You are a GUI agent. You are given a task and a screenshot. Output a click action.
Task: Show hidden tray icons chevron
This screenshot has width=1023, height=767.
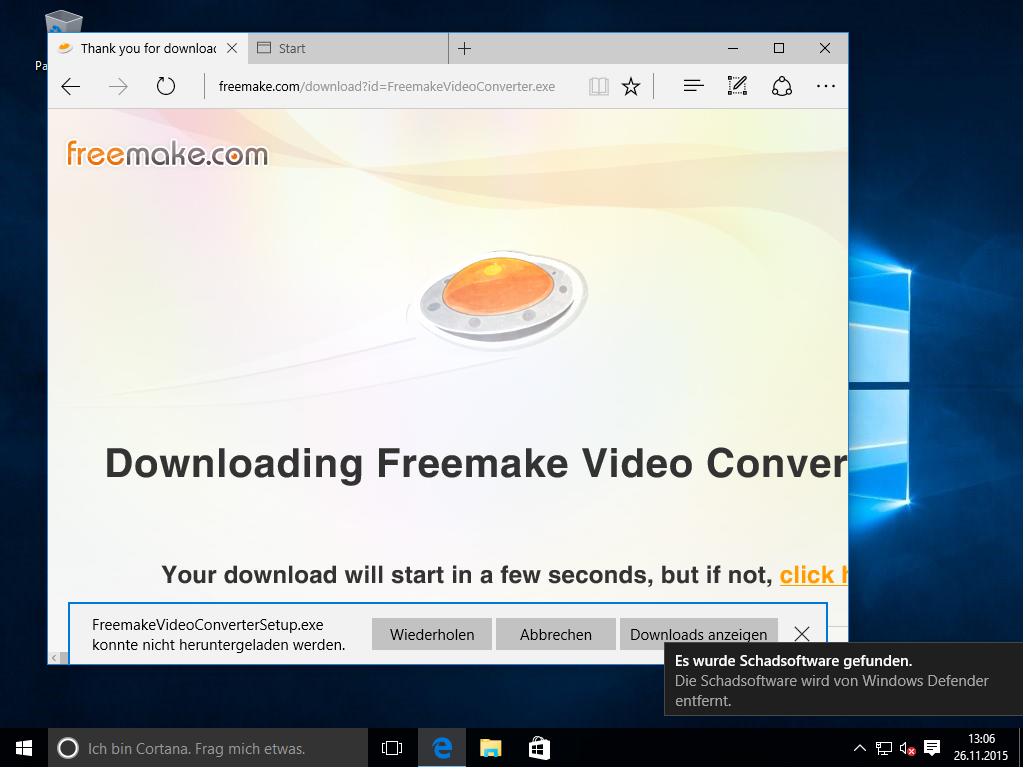pyautogui.click(x=860, y=748)
